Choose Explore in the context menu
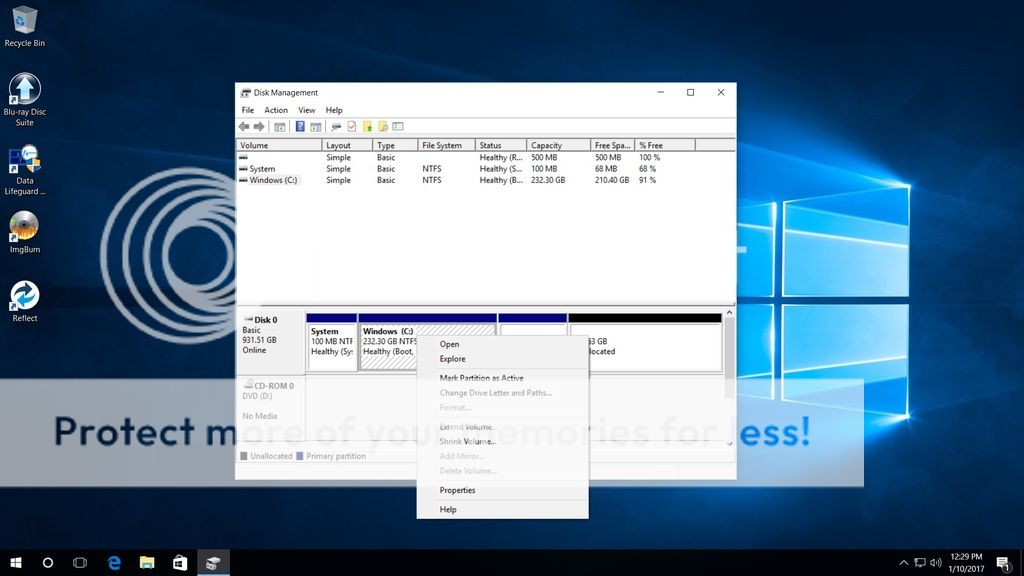The width and height of the screenshot is (1024, 576). (x=452, y=359)
